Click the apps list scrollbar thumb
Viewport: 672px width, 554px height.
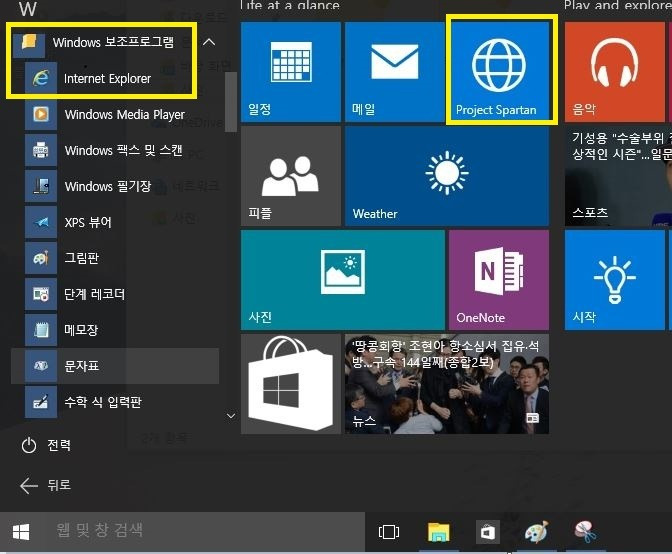[x=231, y=102]
